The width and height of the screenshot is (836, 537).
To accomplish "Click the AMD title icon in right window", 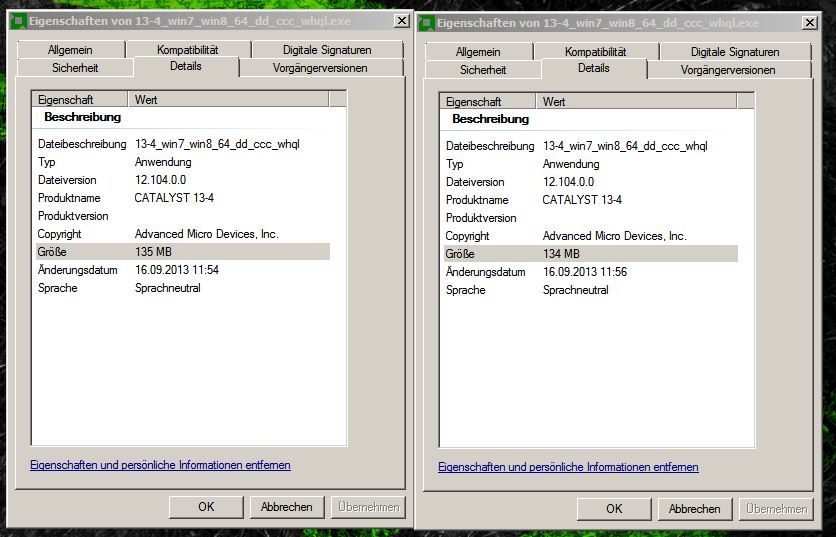I will click(x=427, y=23).
